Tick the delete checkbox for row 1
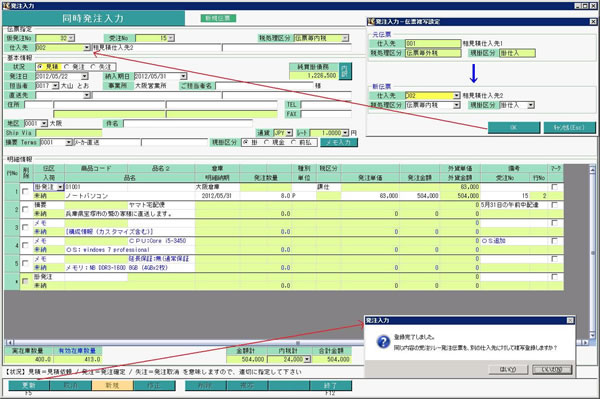The image size is (600, 399). (x=25, y=191)
